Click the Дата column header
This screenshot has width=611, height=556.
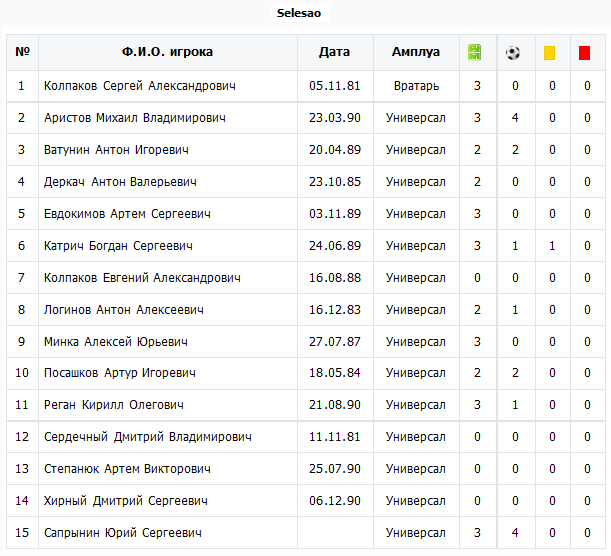coord(334,52)
